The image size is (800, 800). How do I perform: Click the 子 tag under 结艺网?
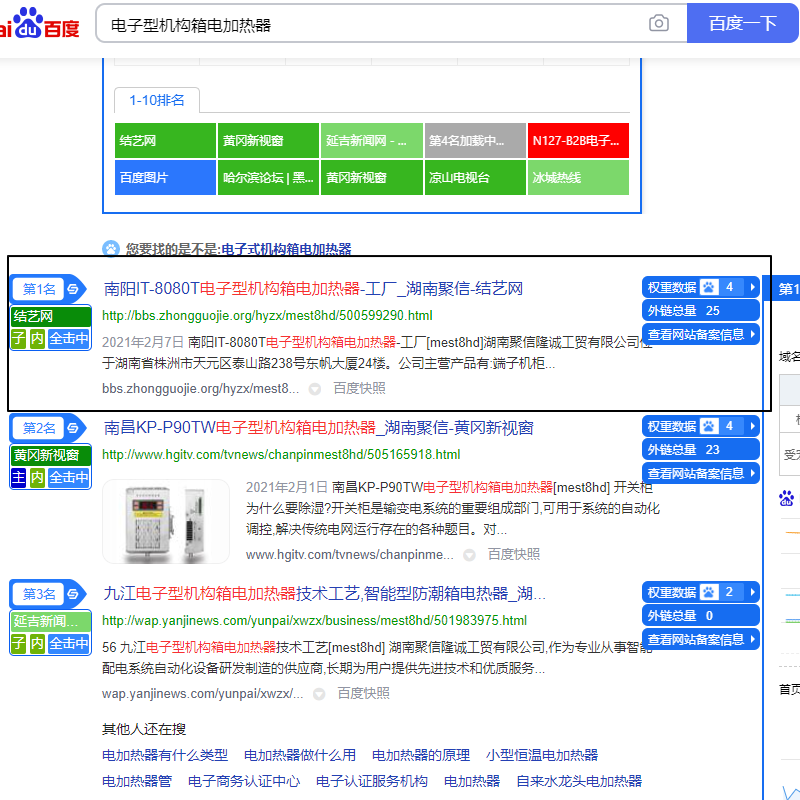click(x=18, y=338)
